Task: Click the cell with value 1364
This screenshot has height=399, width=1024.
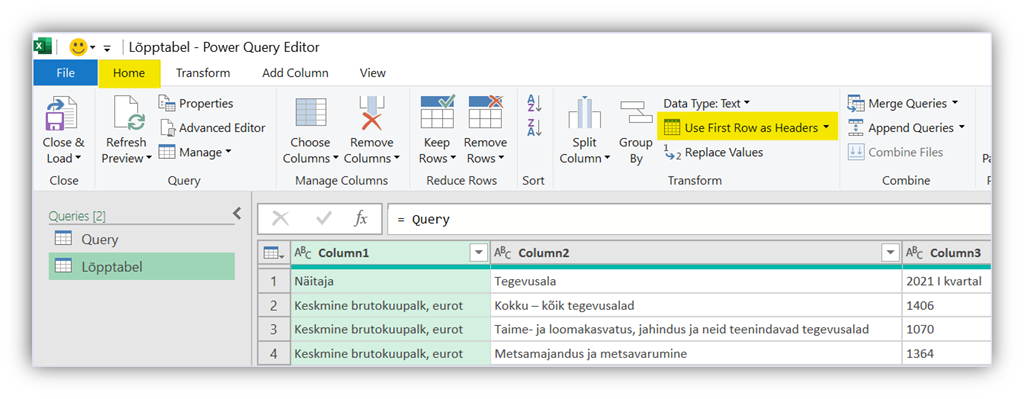Action: click(x=947, y=353)
